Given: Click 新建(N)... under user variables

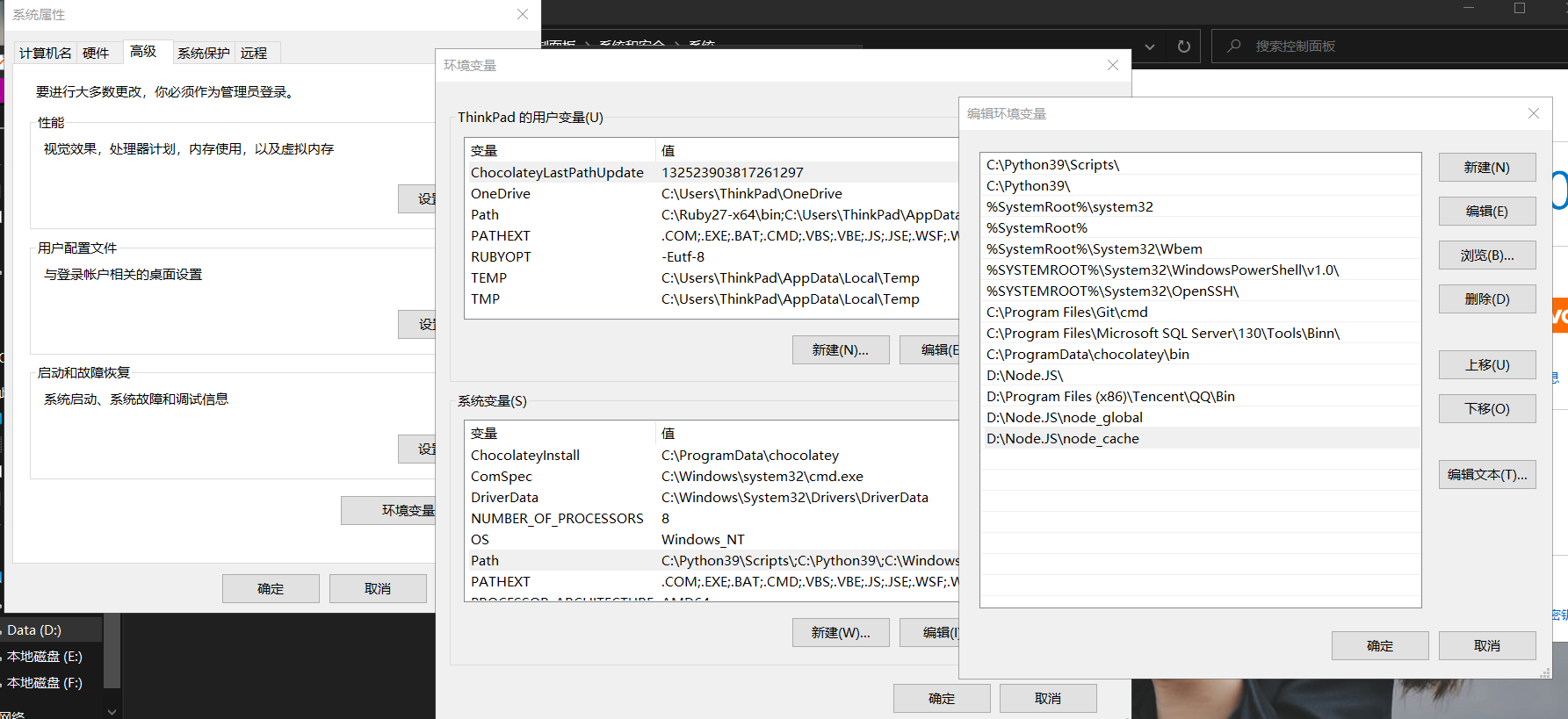Looking at the screenshot, I should click(841, 349).
